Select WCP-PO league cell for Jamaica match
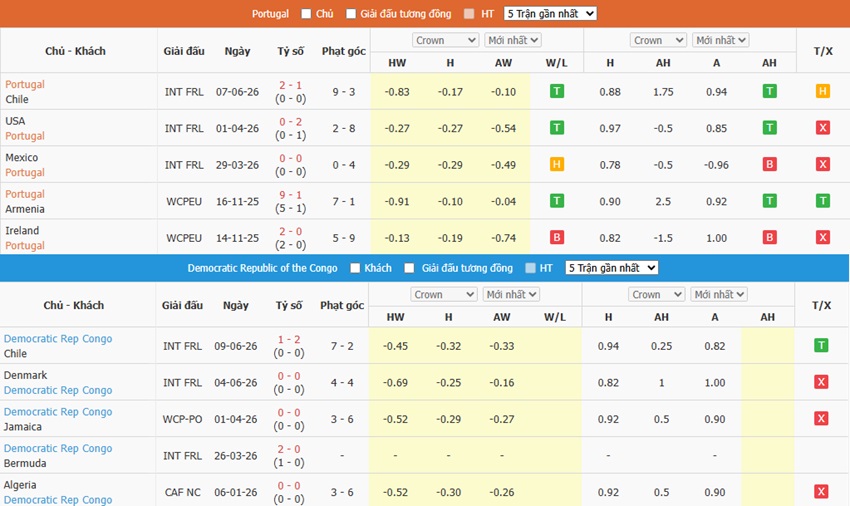The height and width of the screenshot is (506, 850). point(182,419)
